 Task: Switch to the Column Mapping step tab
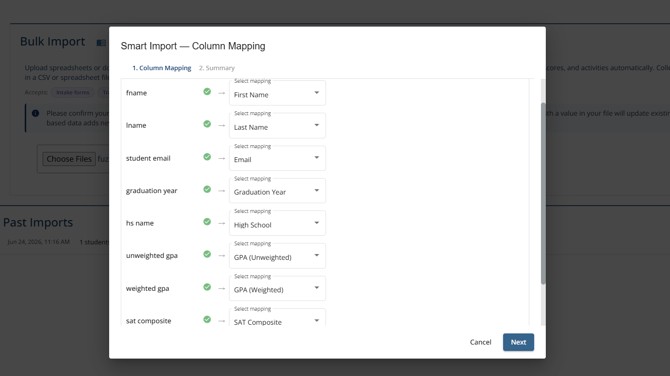[x=162, y=68]
